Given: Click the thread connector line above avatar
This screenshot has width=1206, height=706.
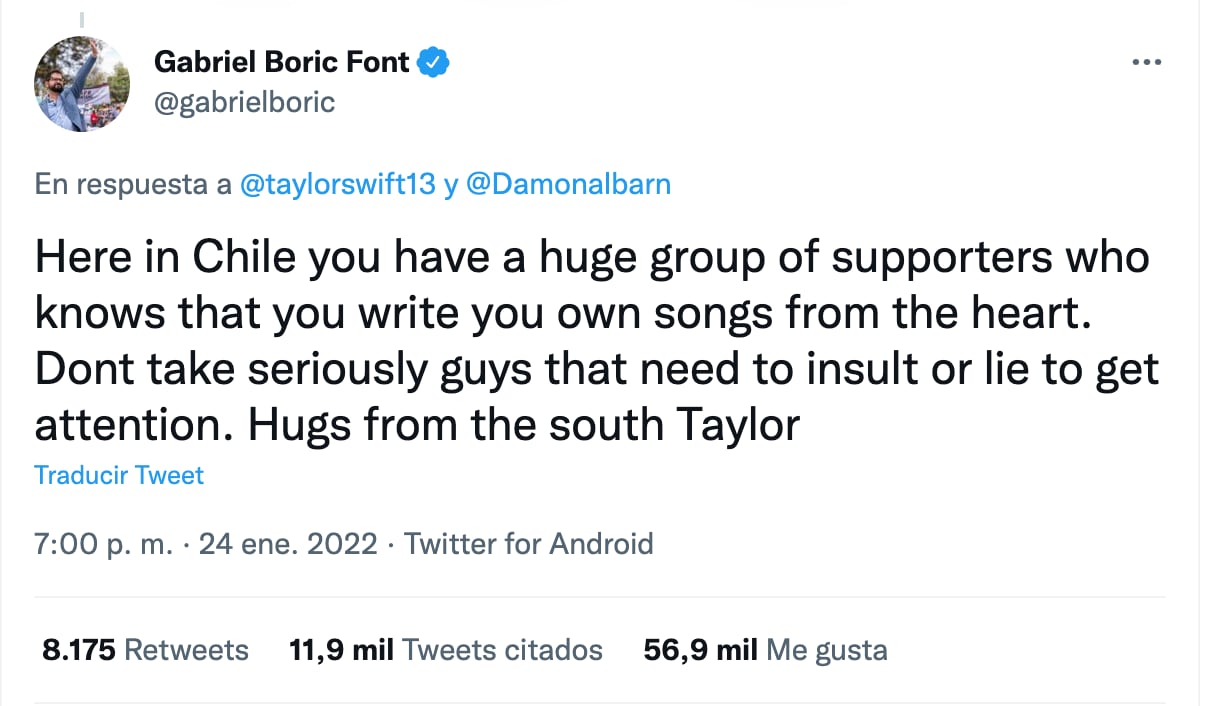Looking at the screenshot, I should (x=81, y=17).
